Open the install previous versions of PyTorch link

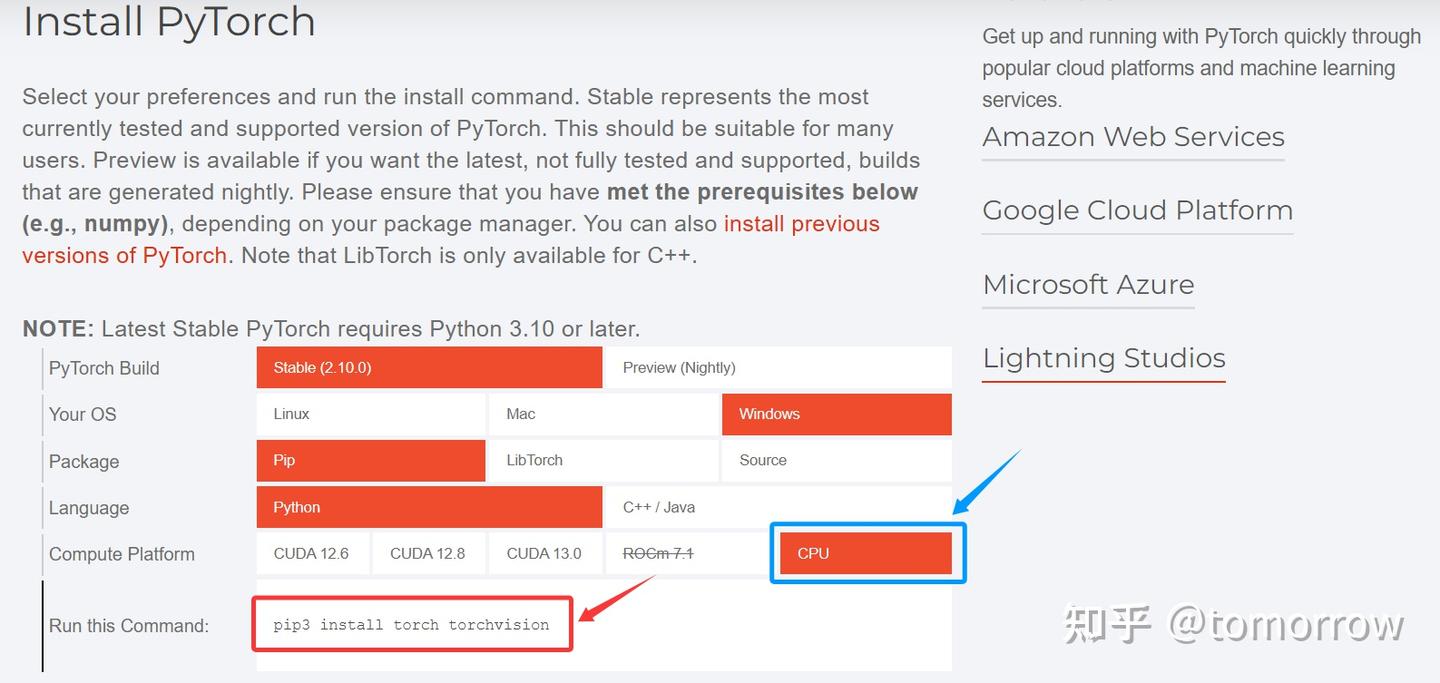pyautogui.click(x=451, y=239)
